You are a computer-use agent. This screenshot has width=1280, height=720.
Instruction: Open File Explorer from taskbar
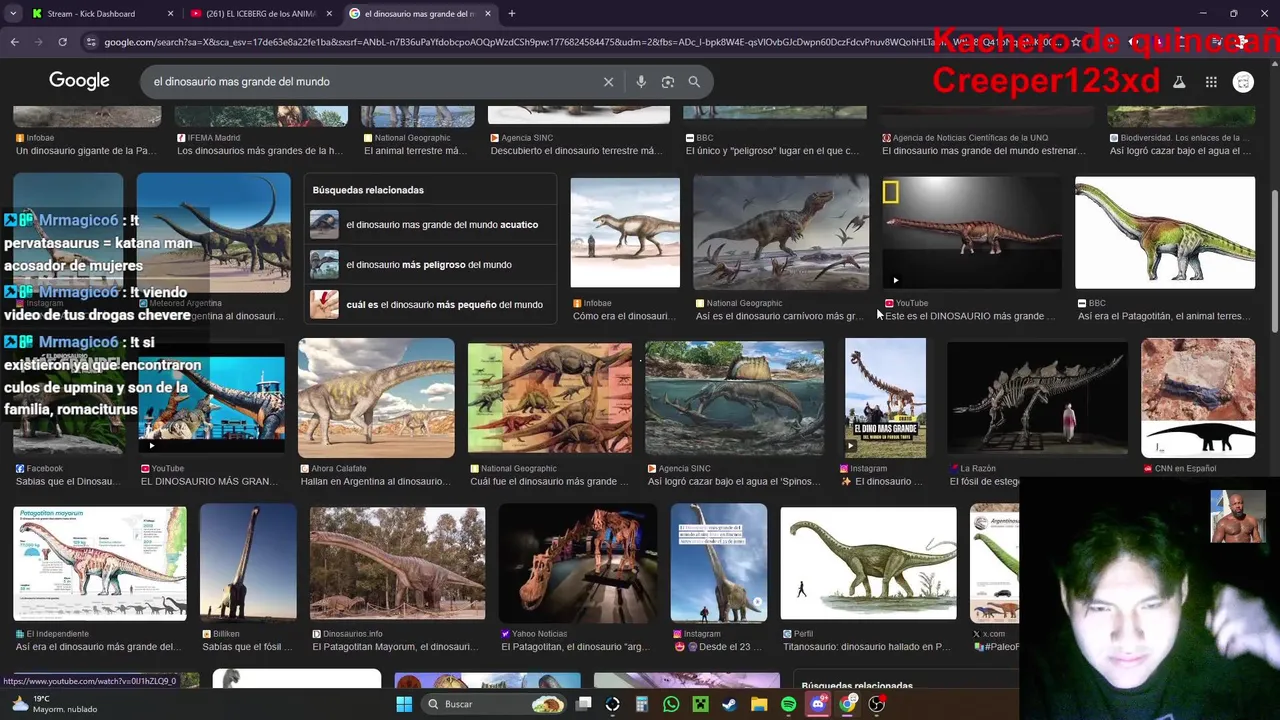tap(759, 704)
